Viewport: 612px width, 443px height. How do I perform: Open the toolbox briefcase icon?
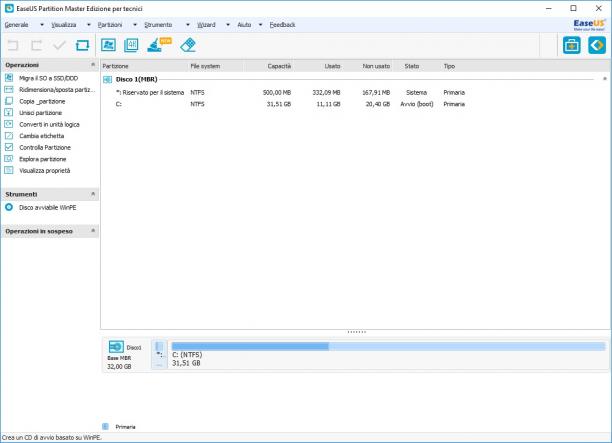pyautogui.click(x=571, y=45)
